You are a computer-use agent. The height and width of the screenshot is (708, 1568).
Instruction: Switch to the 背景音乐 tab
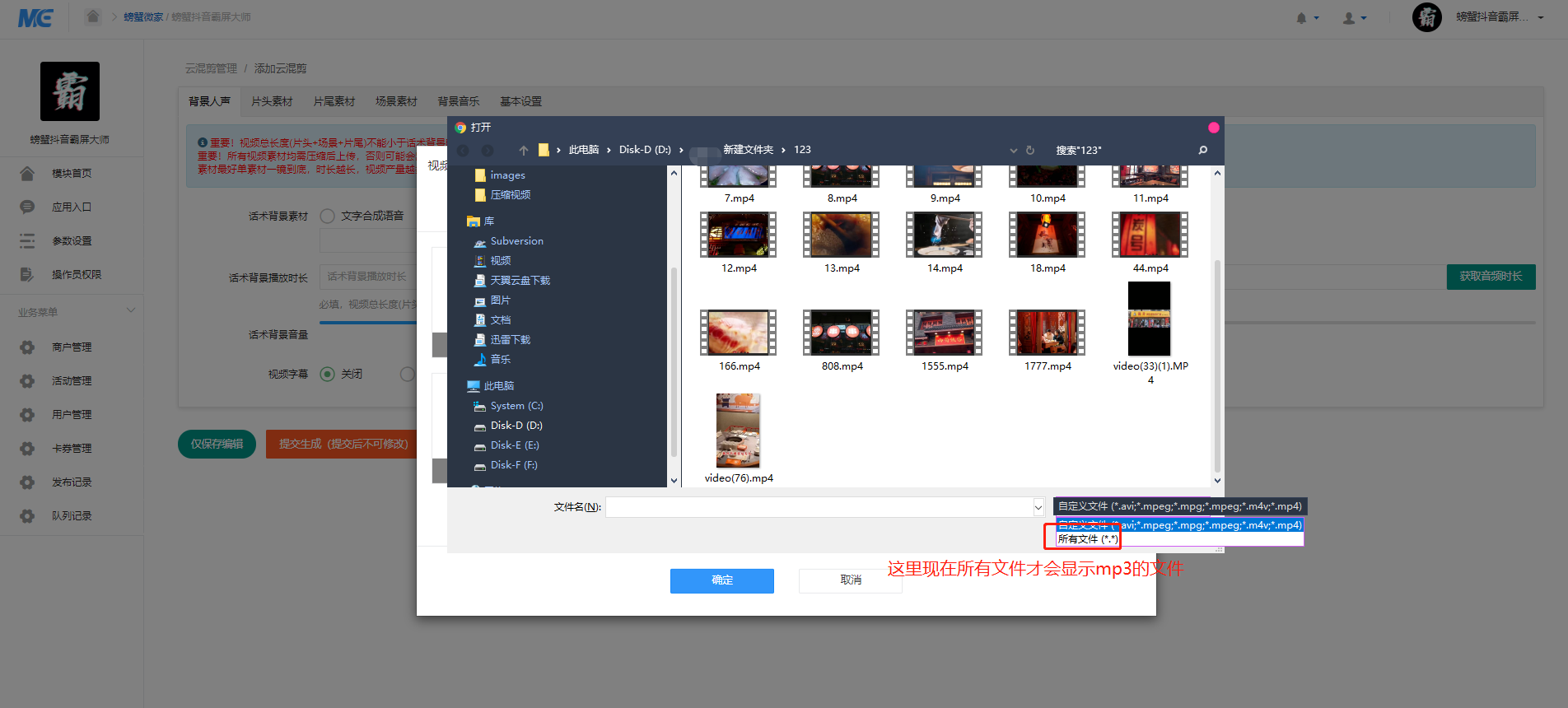(459, 101)
